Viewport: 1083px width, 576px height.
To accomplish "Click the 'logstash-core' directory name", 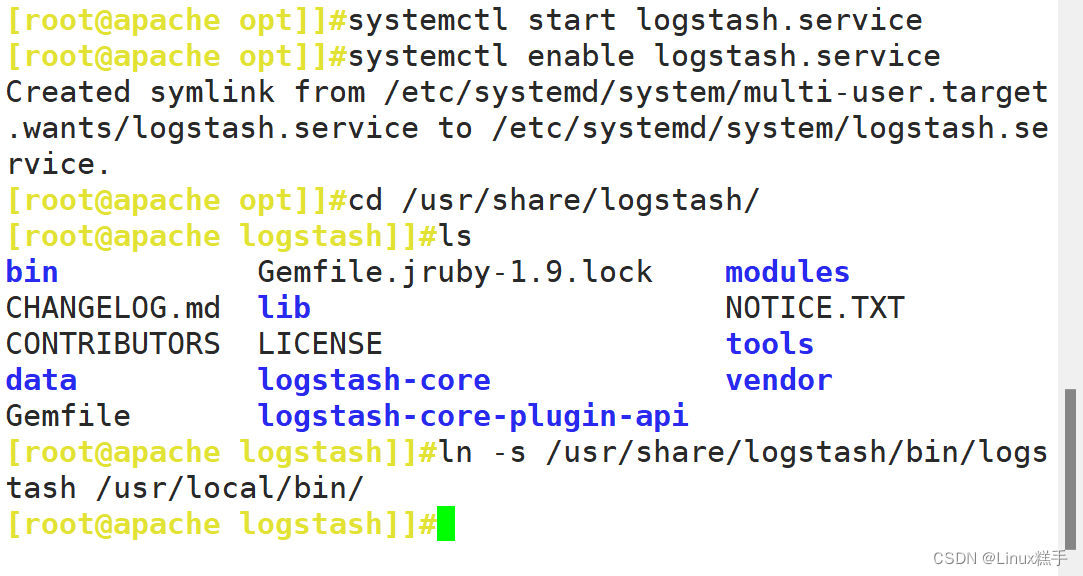I will click(x=374, y=380).
